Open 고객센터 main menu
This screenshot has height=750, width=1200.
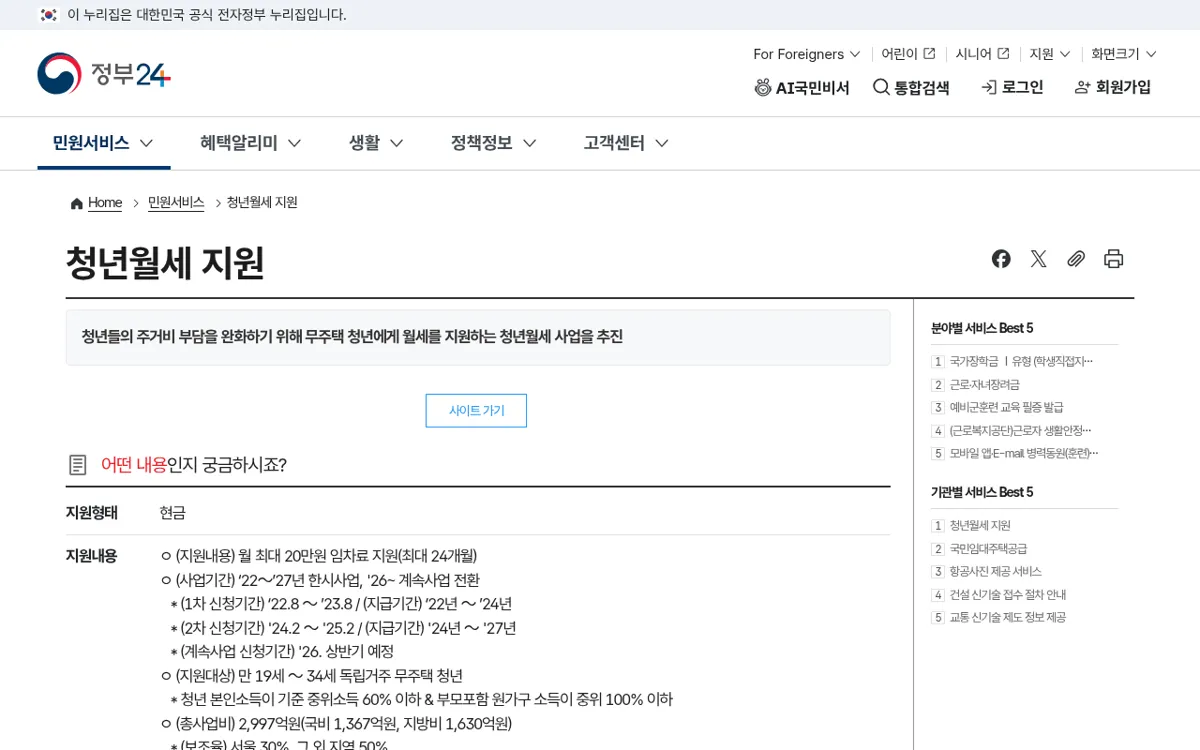[626, 143]
